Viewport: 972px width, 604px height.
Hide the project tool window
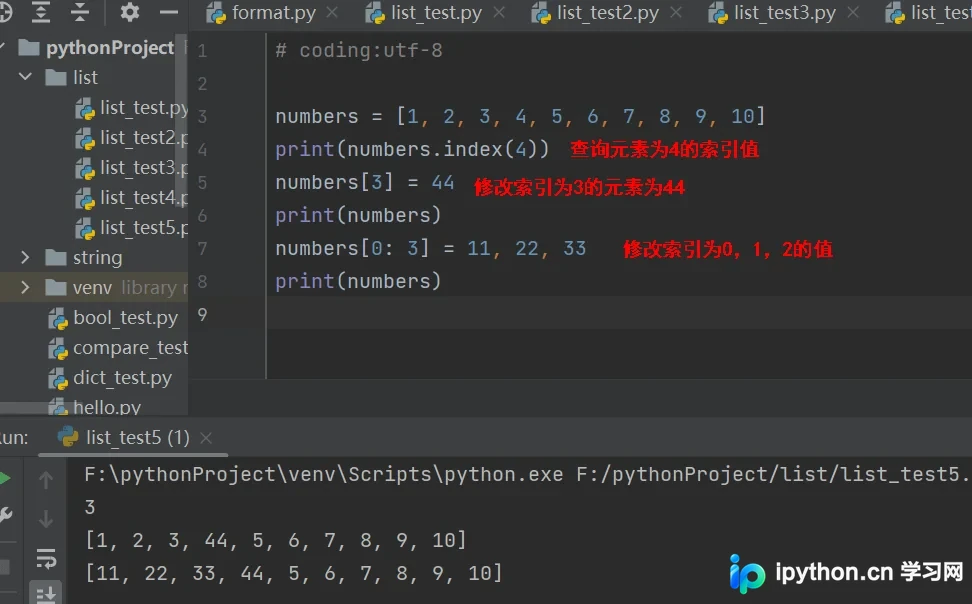[x=169, y=12]
